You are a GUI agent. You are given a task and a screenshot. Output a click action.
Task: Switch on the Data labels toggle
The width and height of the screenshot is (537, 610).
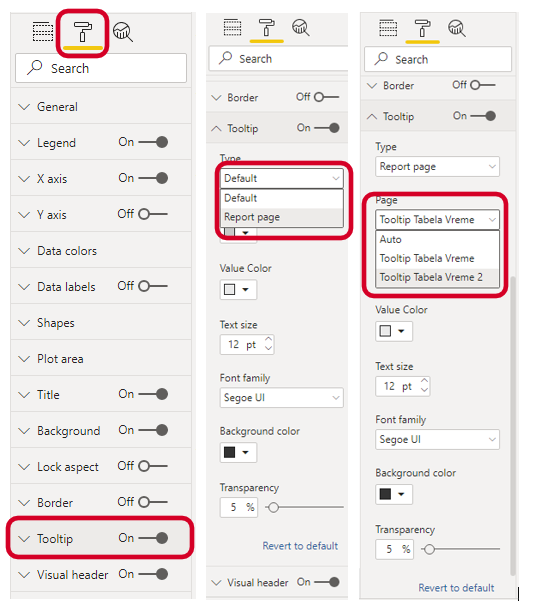click(153, 286)
